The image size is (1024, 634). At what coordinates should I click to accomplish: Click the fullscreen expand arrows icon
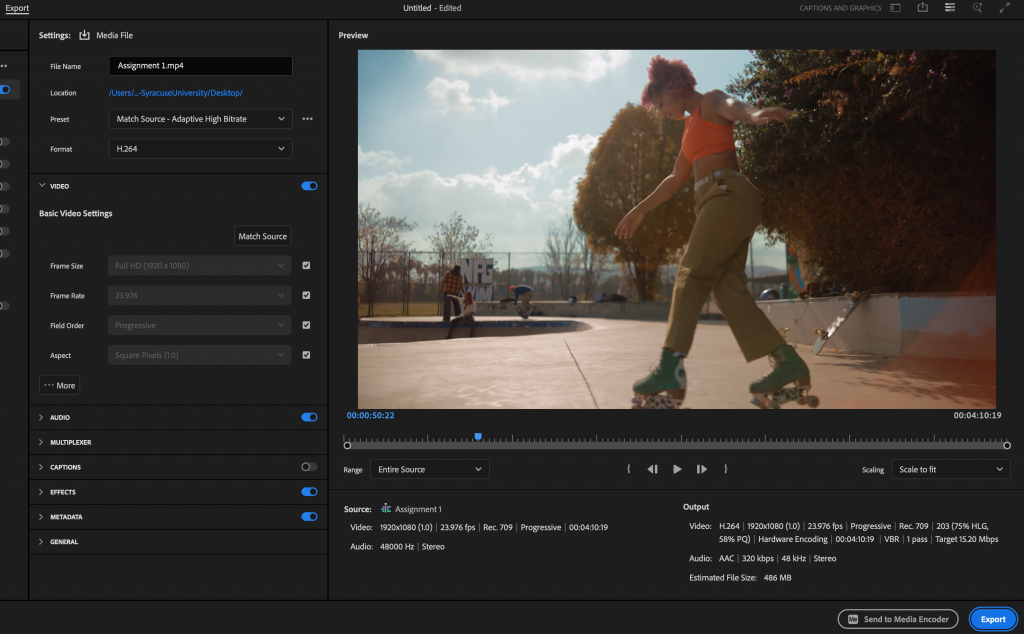coord(1005,8)
